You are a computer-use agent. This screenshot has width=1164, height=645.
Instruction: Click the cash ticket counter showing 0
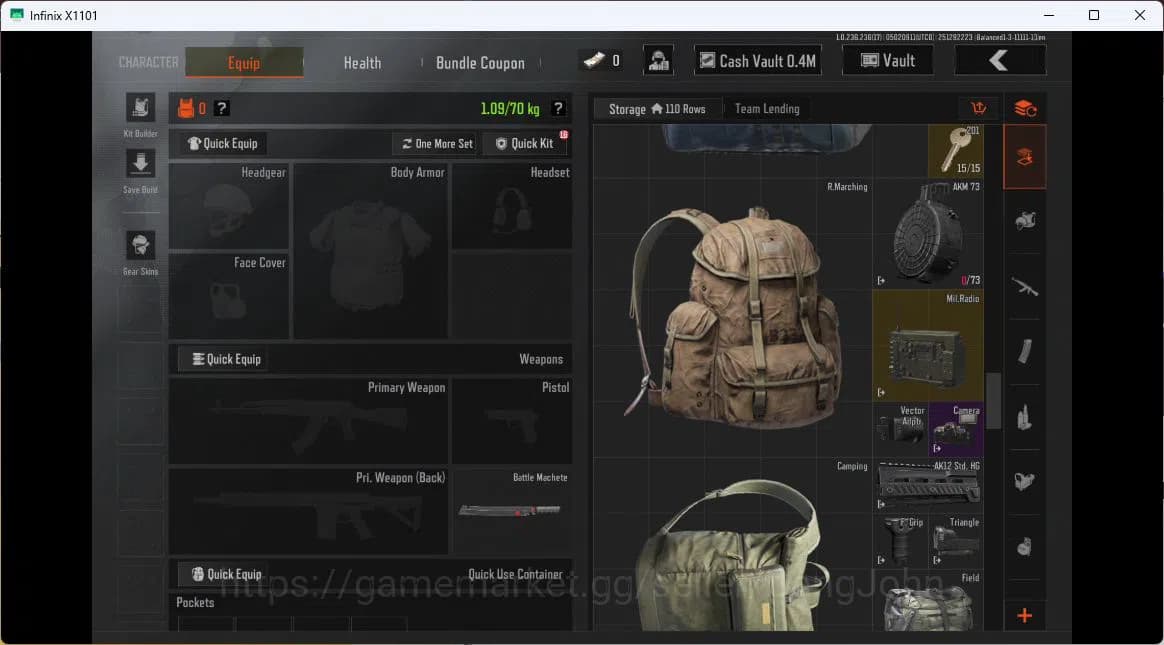pyautogui.click(x=602, y=61)
